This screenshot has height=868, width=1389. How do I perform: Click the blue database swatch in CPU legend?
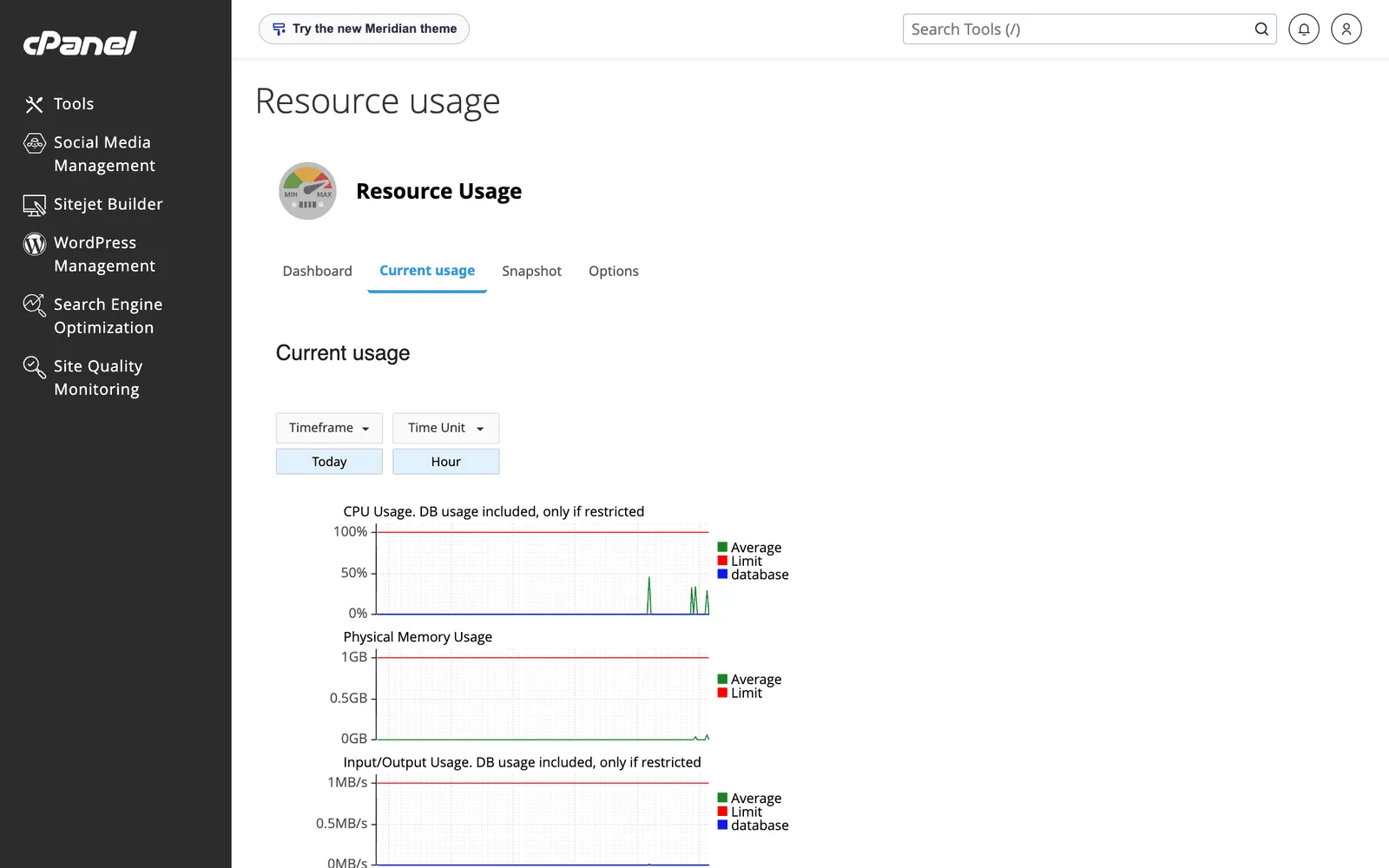point(722,574)
